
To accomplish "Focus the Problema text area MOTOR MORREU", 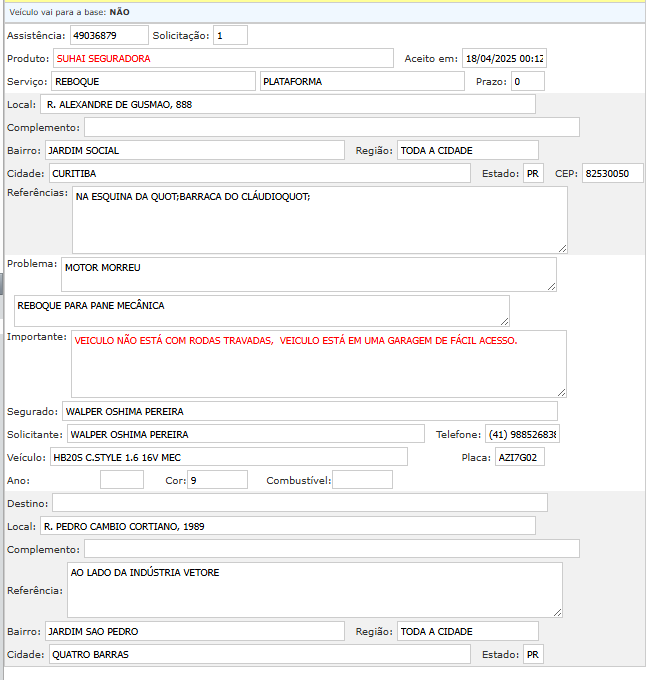I will [308, 274].
